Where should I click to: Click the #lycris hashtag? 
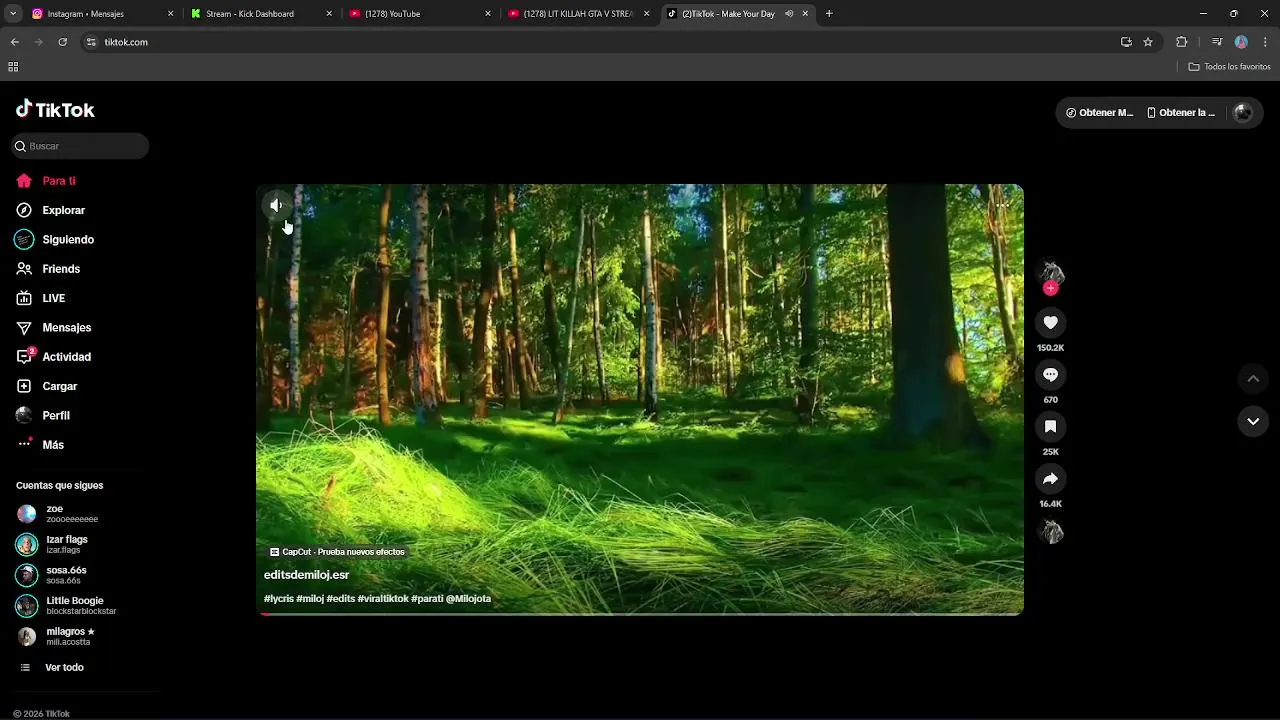(x=279, y=599)
